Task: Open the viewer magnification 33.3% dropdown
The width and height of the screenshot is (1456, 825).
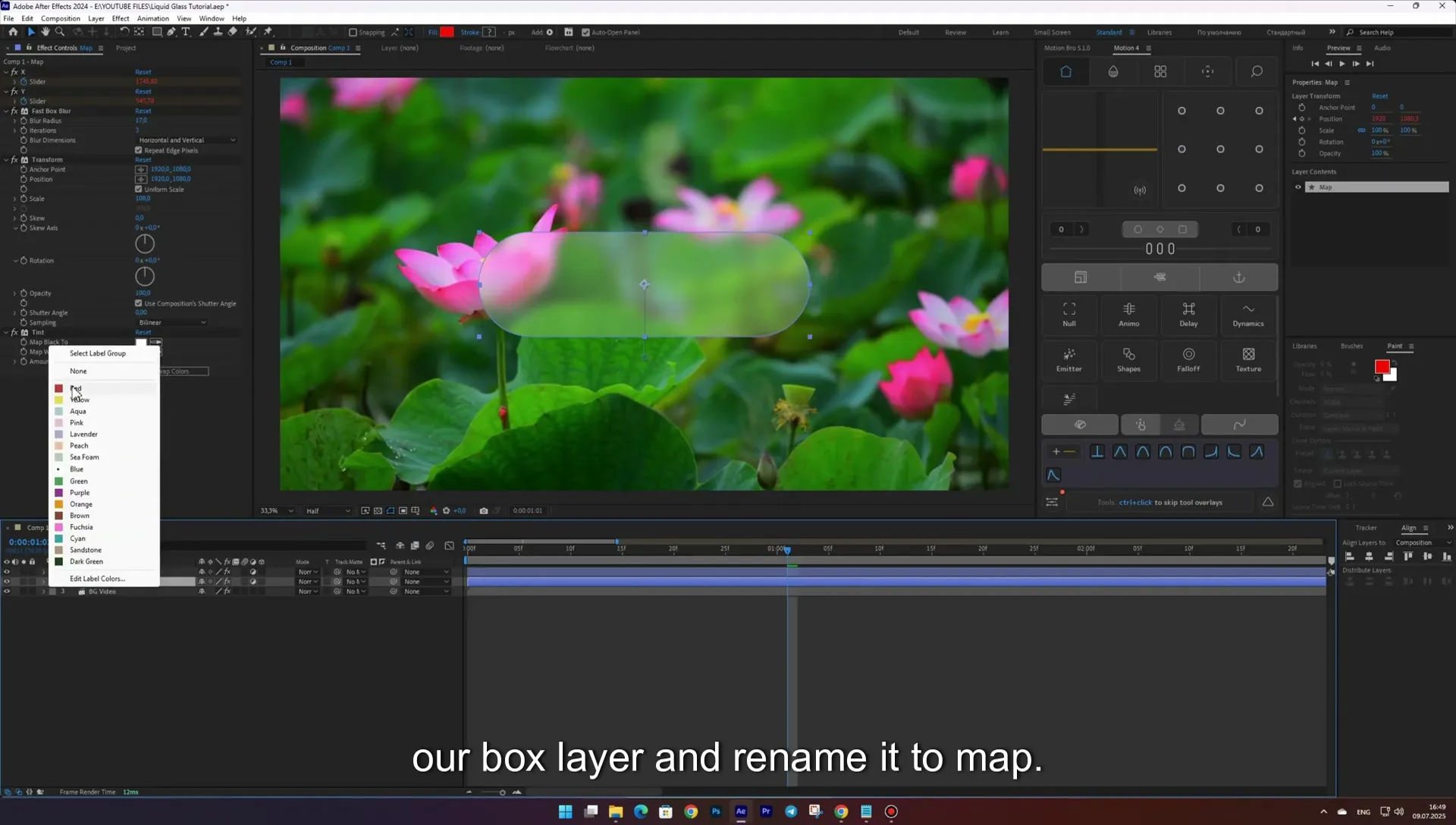Action: click(276, 511)
